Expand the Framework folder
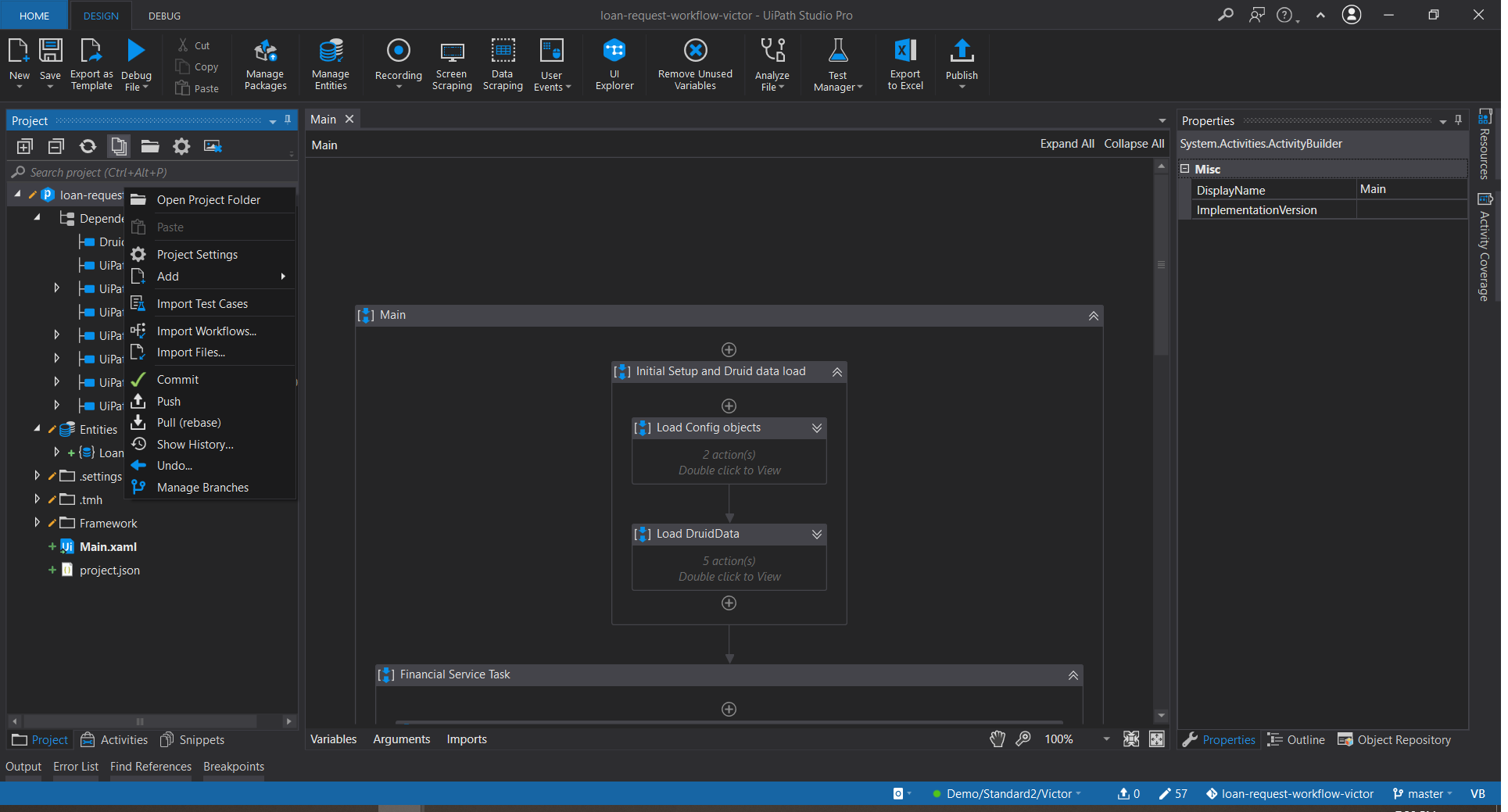The image size is (1508, 812). tap(37, 522)
